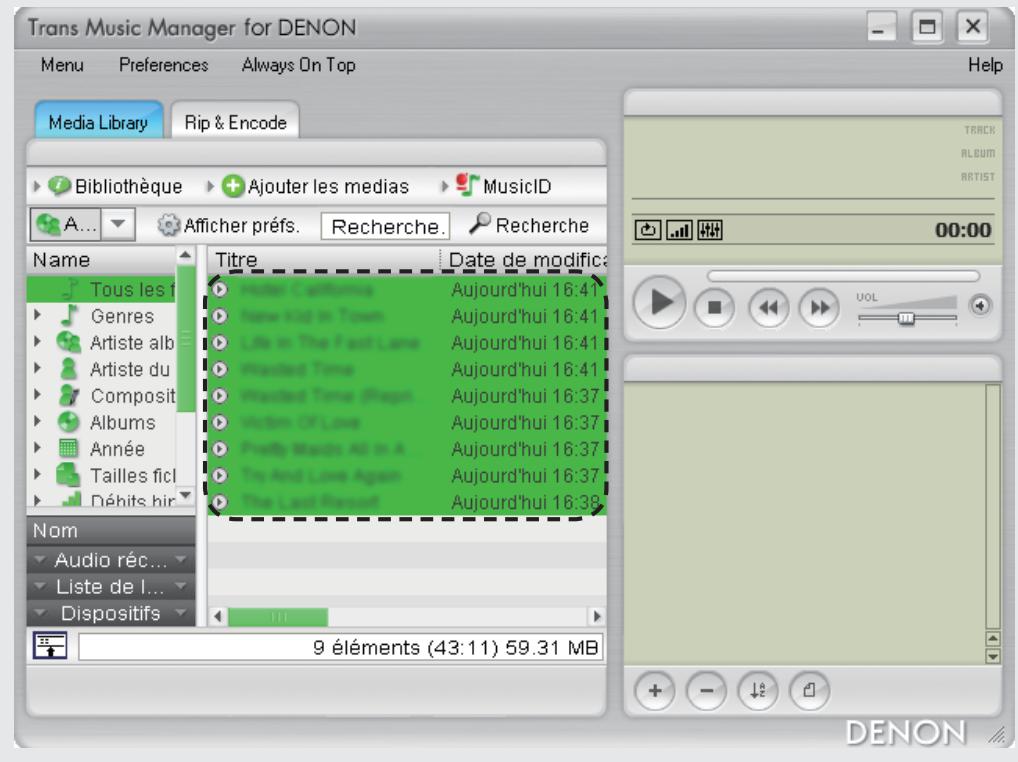The image size is (1018, 762).
Task: Expand the Tailles fichiers tree node
Action: coord(38,475)
